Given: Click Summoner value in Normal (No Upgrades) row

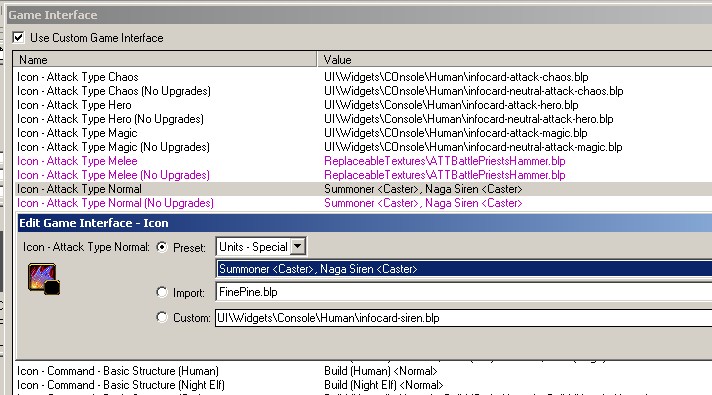Looking at the screenshot, I should tap(423, 203).
